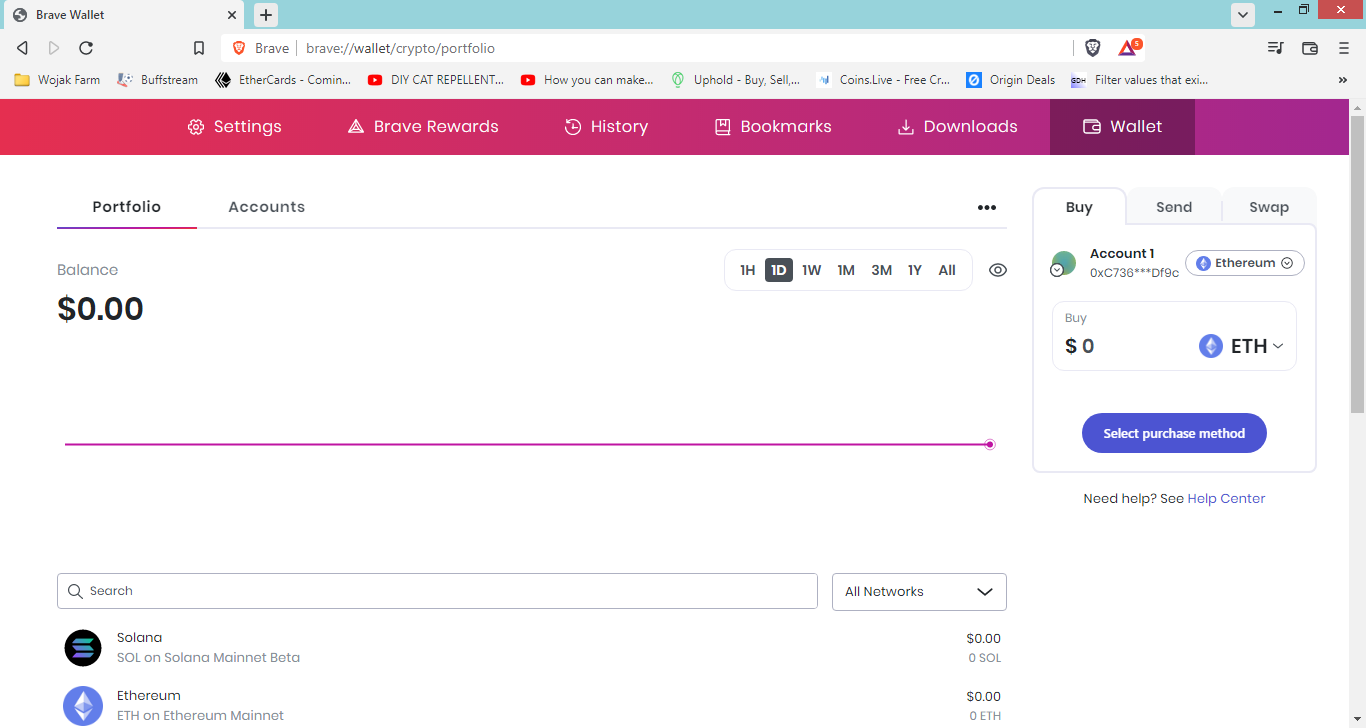Click the asset Search field
The width and height of the screenshot is (1366, 728).
(x=437, y=591)
